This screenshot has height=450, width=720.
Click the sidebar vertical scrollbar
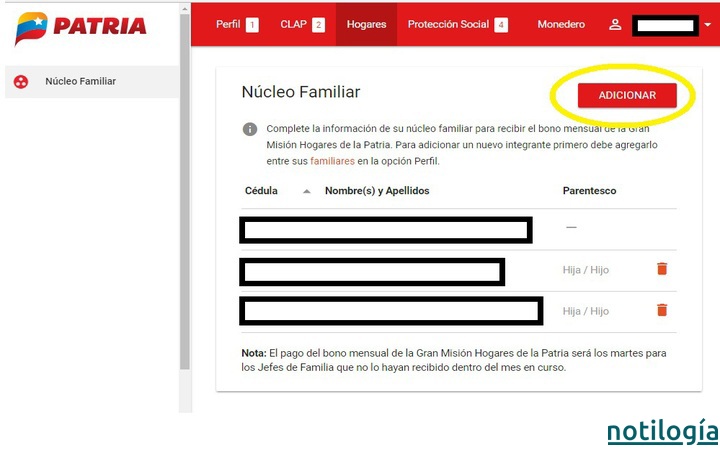(x=185, y=193)
